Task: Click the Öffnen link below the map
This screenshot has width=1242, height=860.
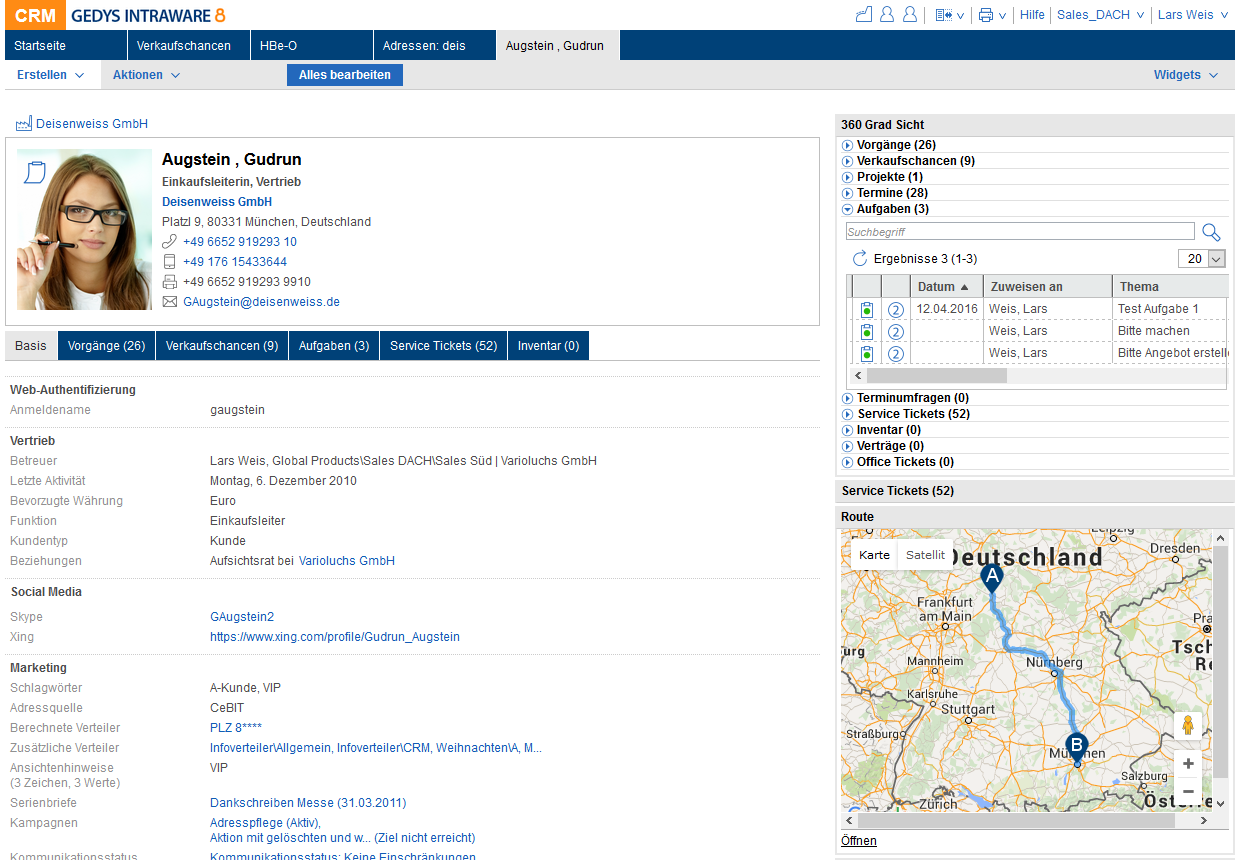Action: (x=859, y=841)
